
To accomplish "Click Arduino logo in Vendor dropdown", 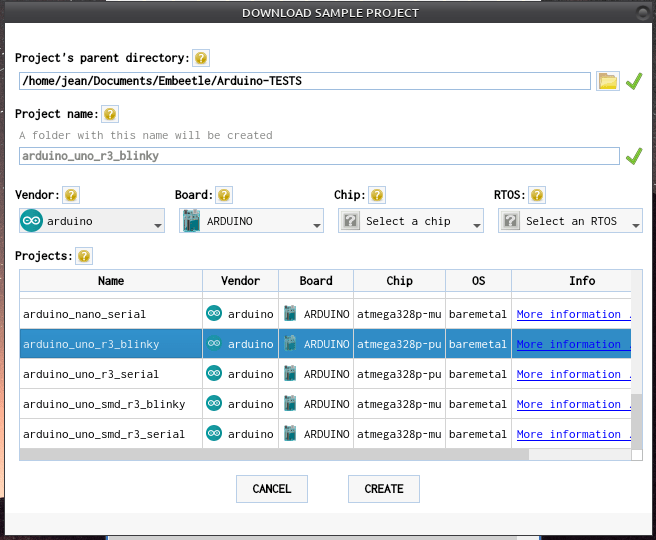I will click(x=31, y=220).
